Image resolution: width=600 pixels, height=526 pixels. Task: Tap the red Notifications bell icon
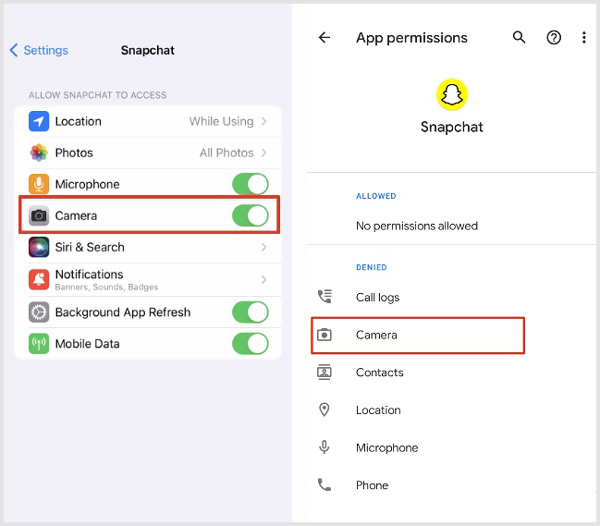(39, 280)
